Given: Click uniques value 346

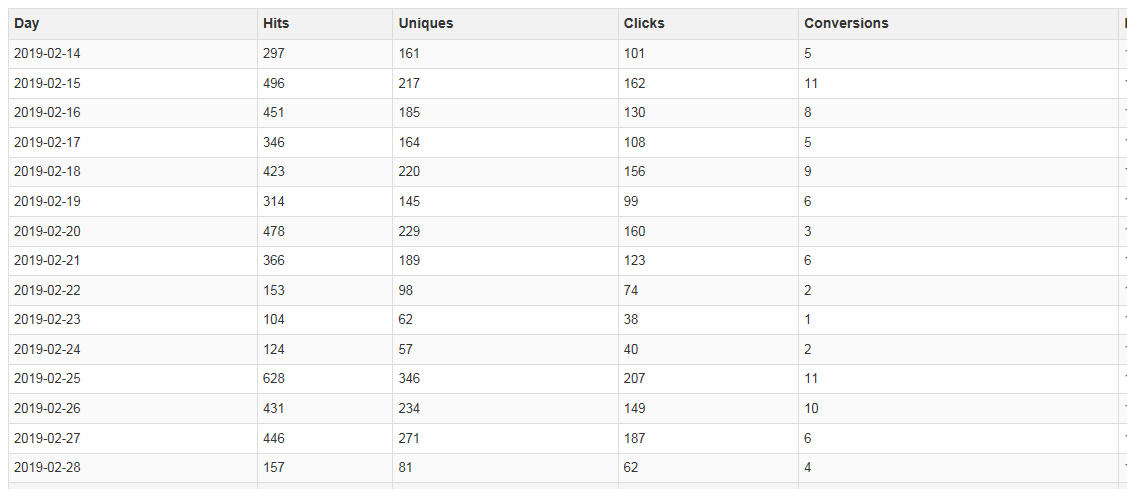Looking at the screenshot, I should (409, 379).
